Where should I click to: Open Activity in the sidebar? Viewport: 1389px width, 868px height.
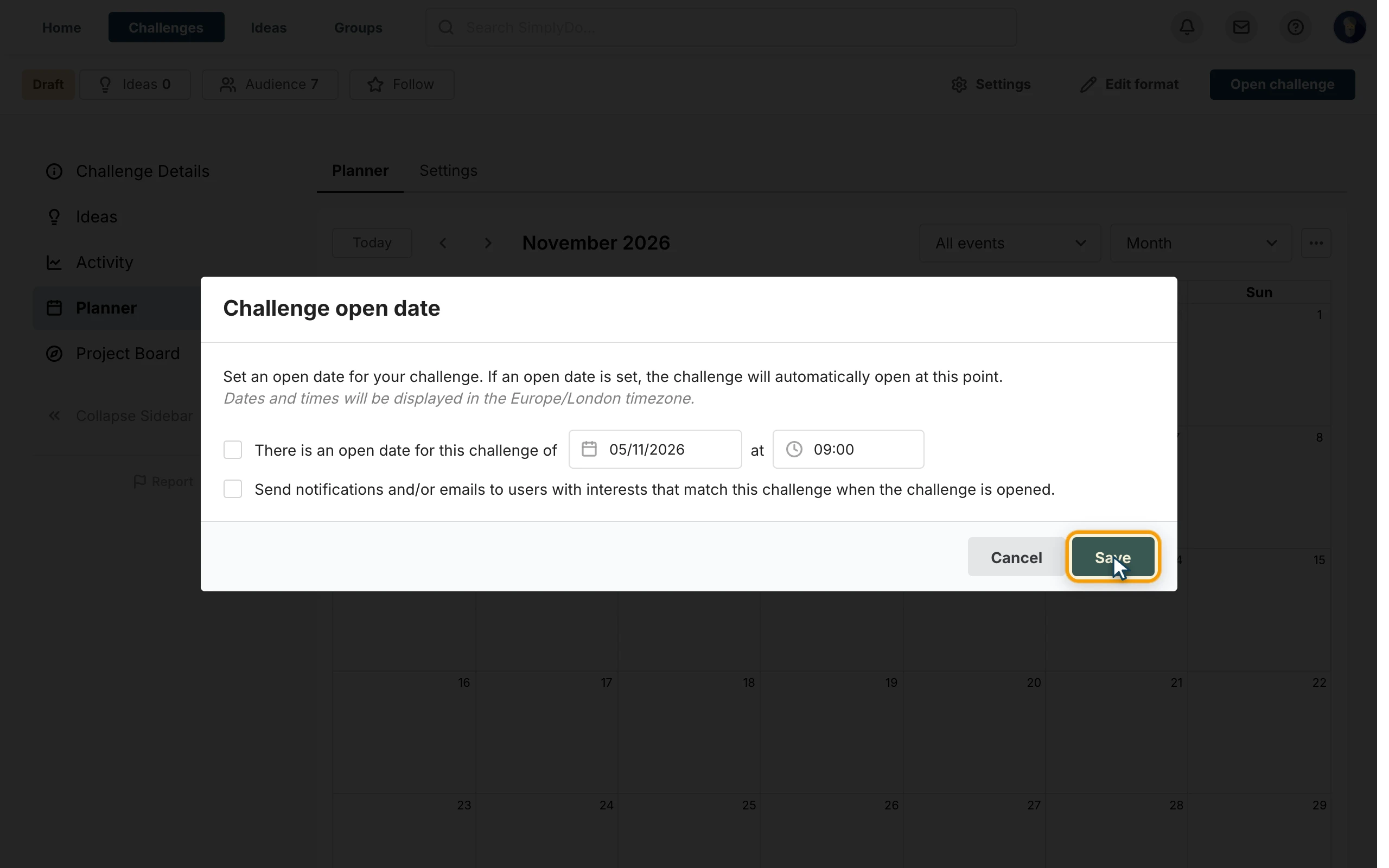[90, 262]
